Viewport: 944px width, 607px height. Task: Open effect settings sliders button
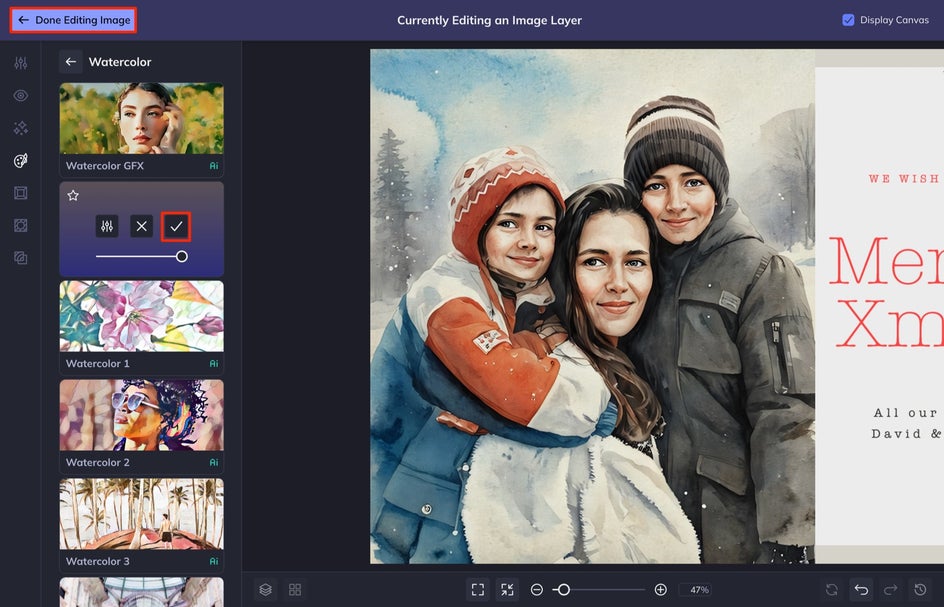tap(107, 226)
